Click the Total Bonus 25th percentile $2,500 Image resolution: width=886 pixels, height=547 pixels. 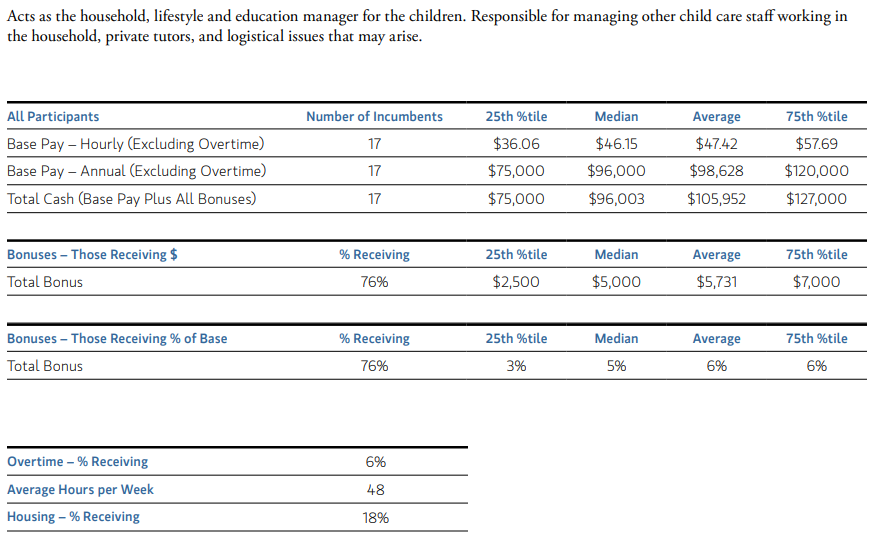[516, 282]
